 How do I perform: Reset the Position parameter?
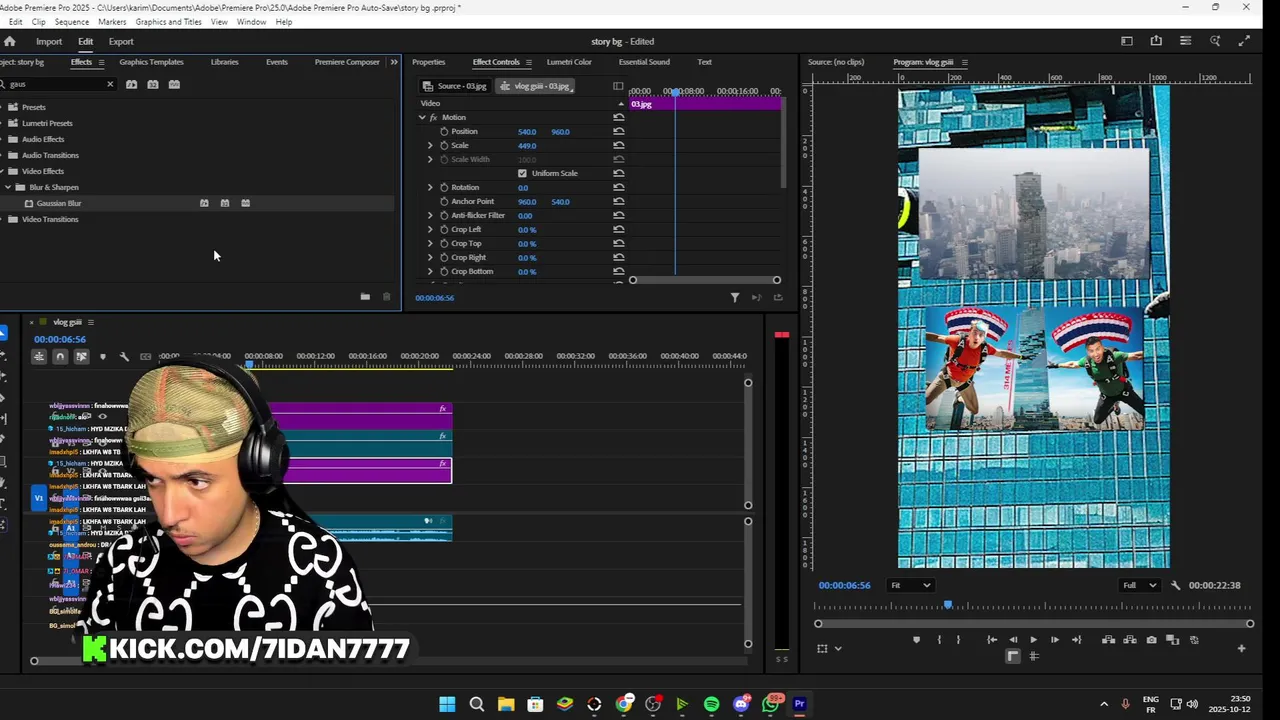(x=619, y=131)
